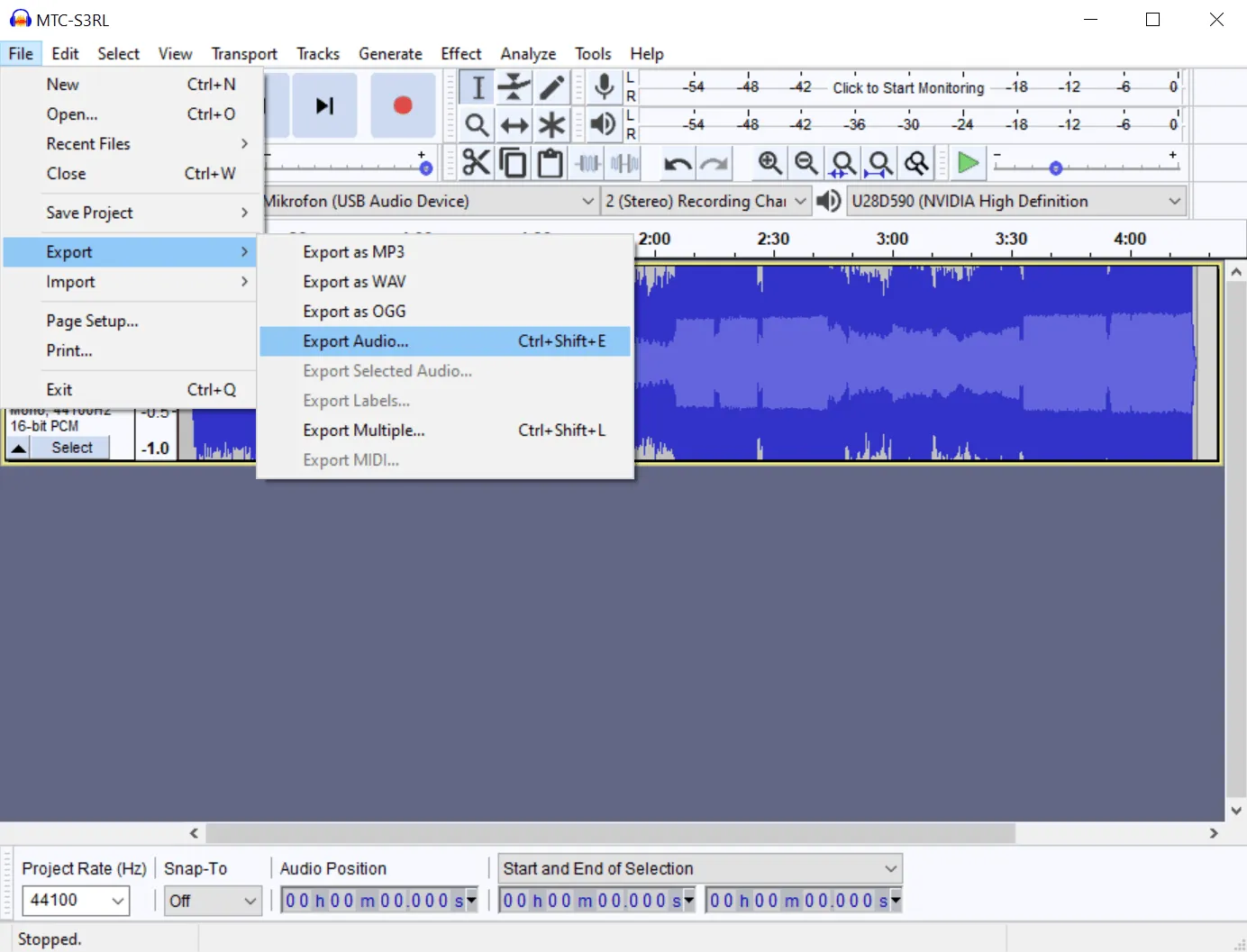The image size is (1247, 952).
Task: Activate the Envelope tool
Action: [514, 86]
